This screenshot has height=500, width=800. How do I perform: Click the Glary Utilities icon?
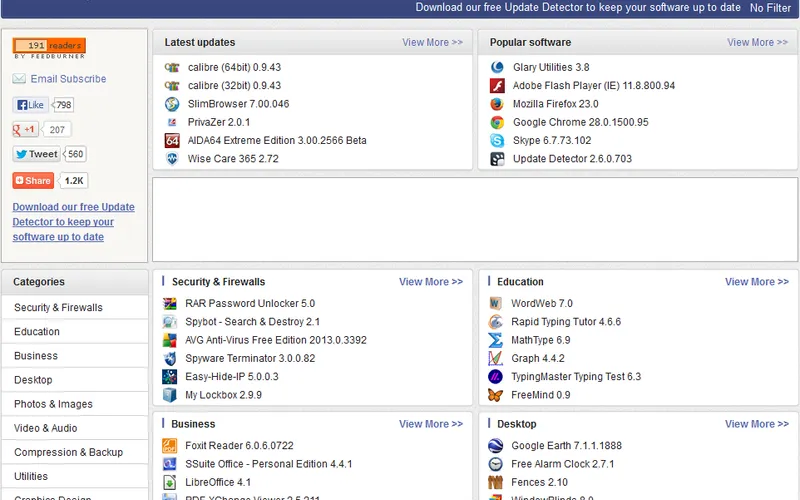[497, 67]
